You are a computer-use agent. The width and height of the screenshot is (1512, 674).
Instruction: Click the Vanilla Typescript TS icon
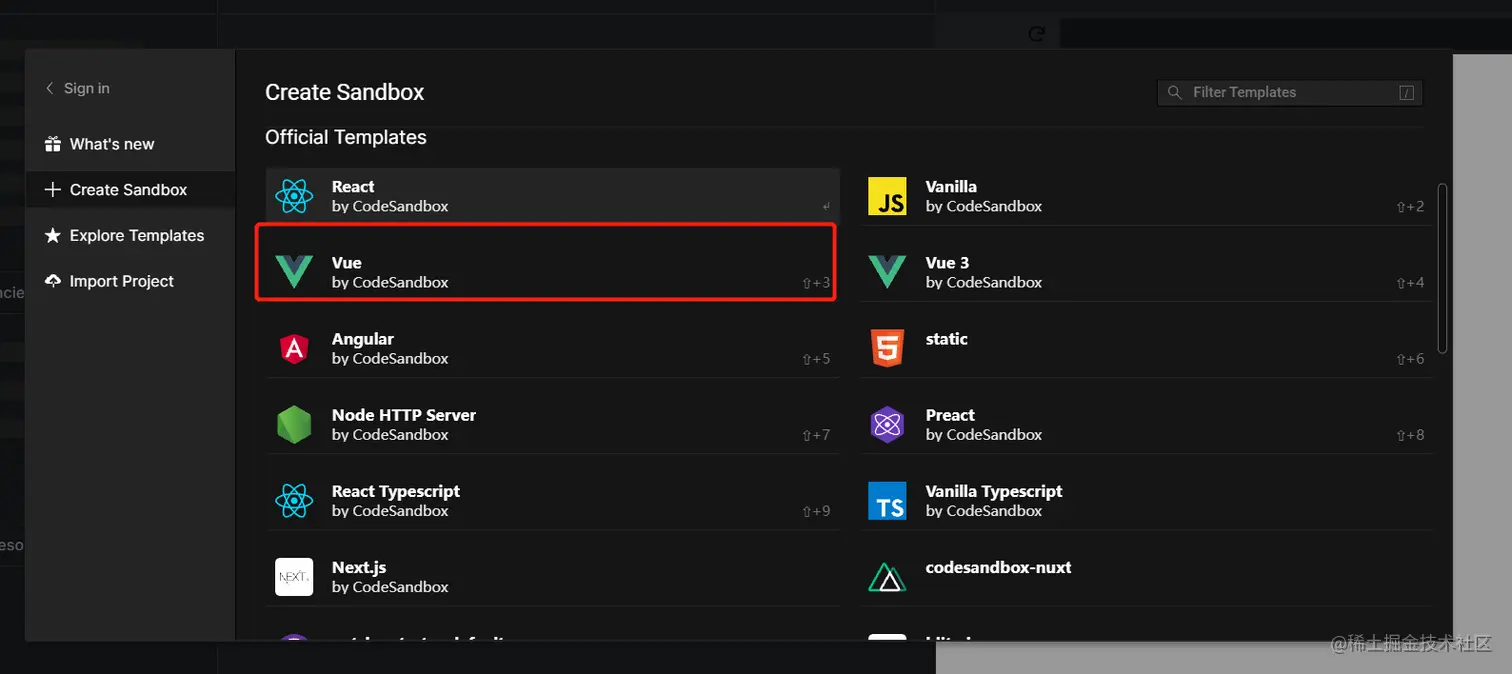click(887, 501)
